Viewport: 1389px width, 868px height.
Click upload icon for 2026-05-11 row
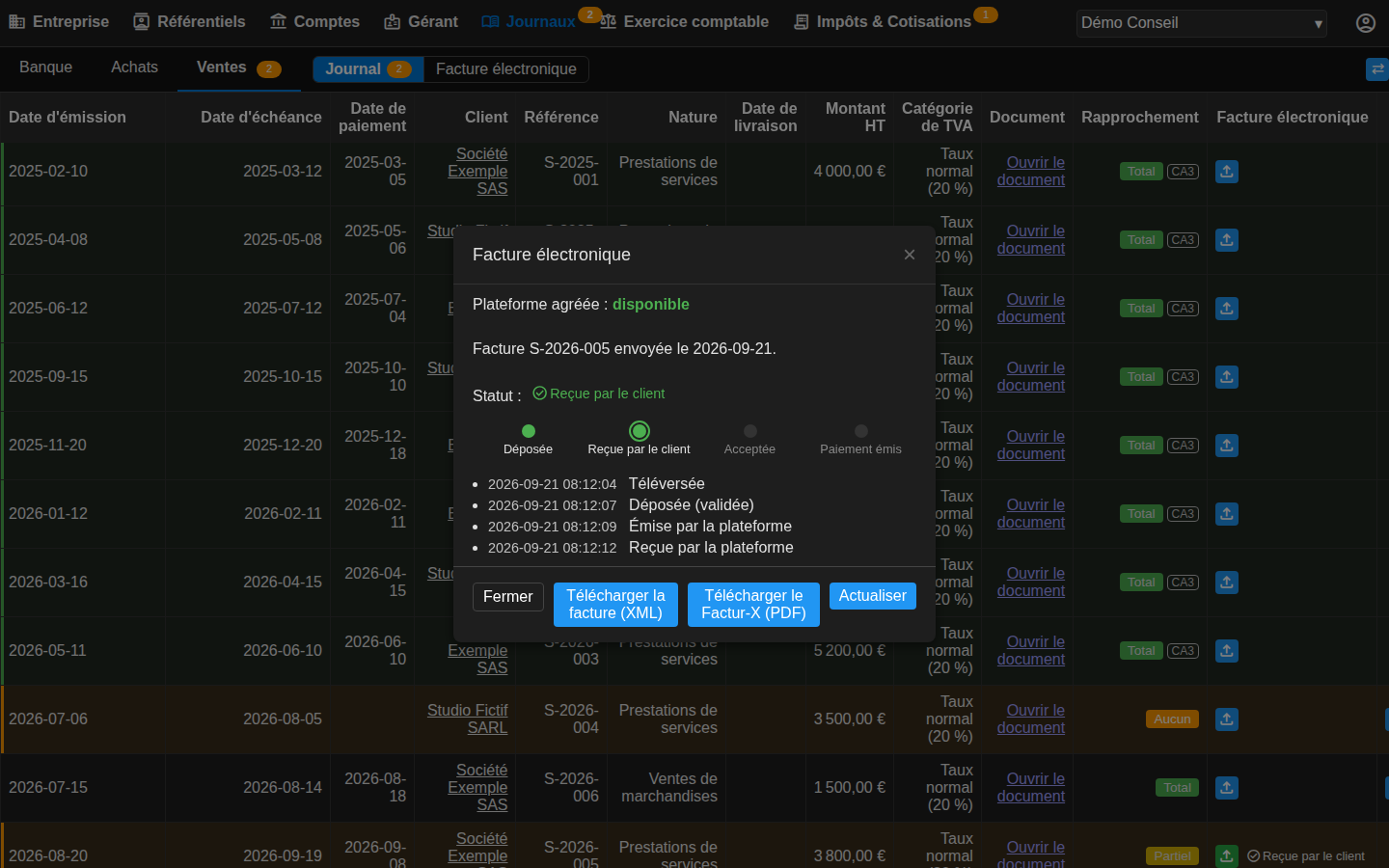click(1226, 651)
